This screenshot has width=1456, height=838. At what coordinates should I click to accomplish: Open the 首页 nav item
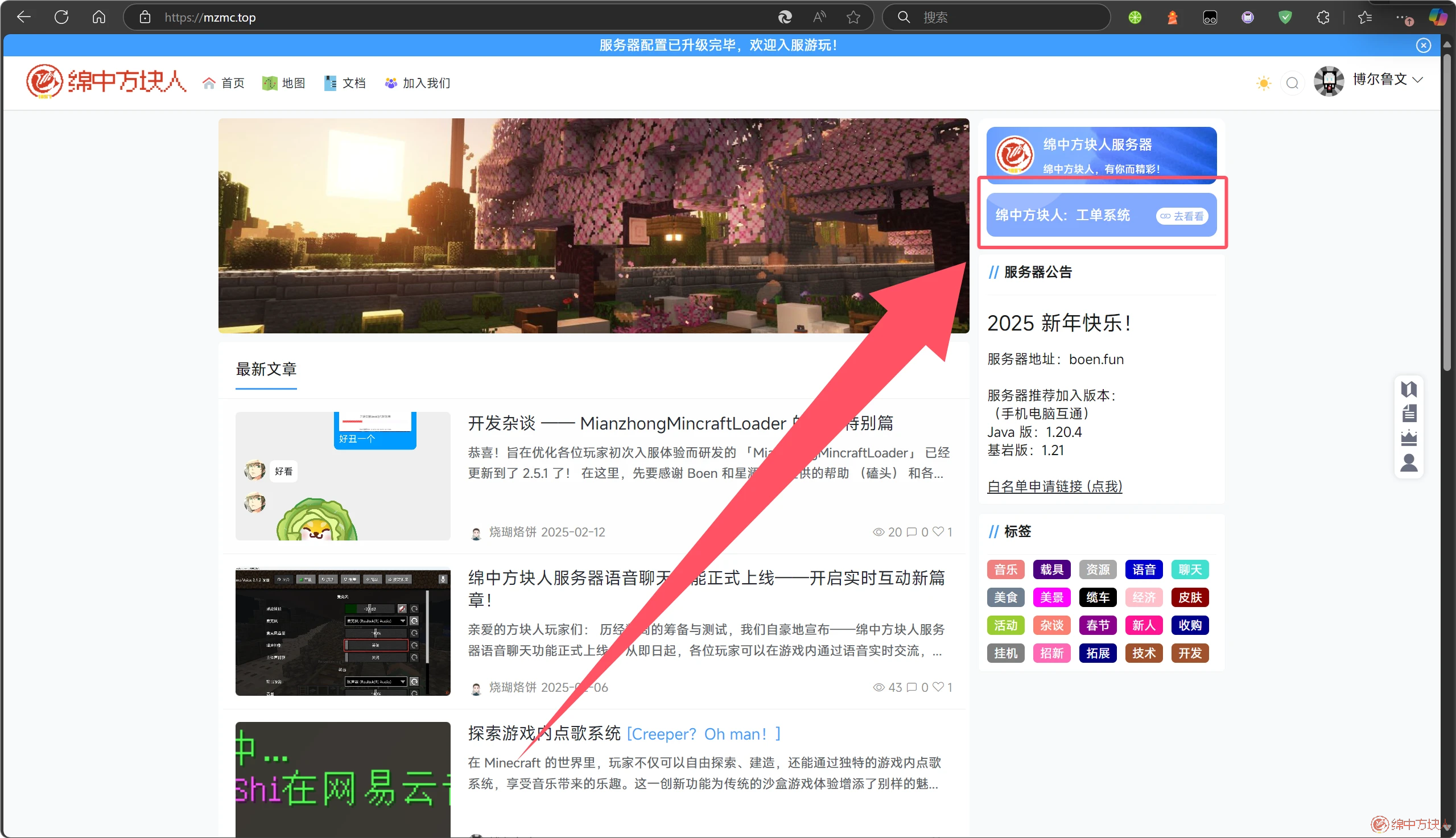click(x=223, y=83)
